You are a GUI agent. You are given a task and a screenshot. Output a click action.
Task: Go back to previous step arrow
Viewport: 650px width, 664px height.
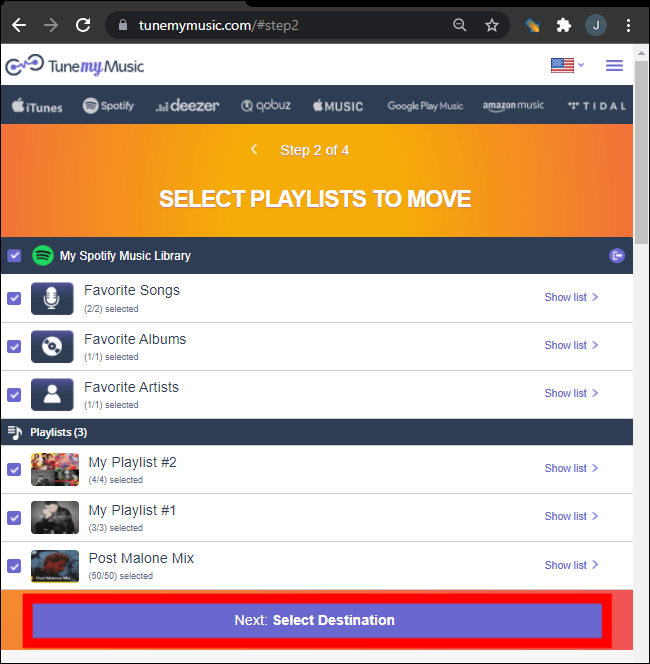[254, 150]
